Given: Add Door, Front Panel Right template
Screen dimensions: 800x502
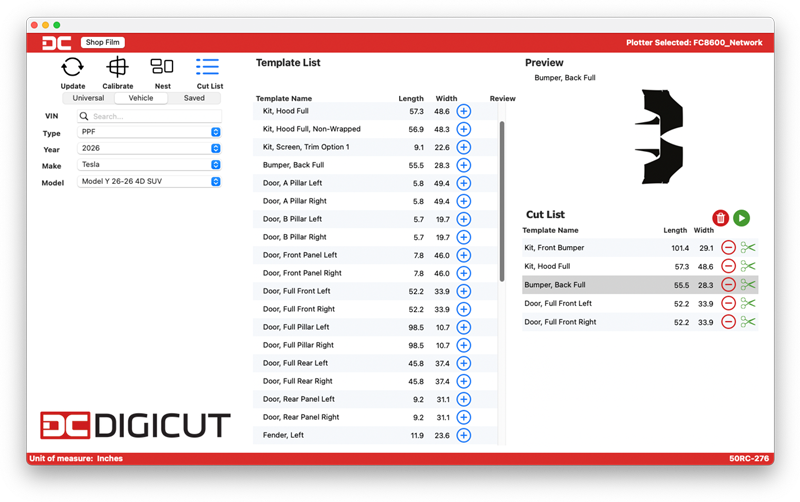Looking at the screenshot, I should click(x=463, y=273).
